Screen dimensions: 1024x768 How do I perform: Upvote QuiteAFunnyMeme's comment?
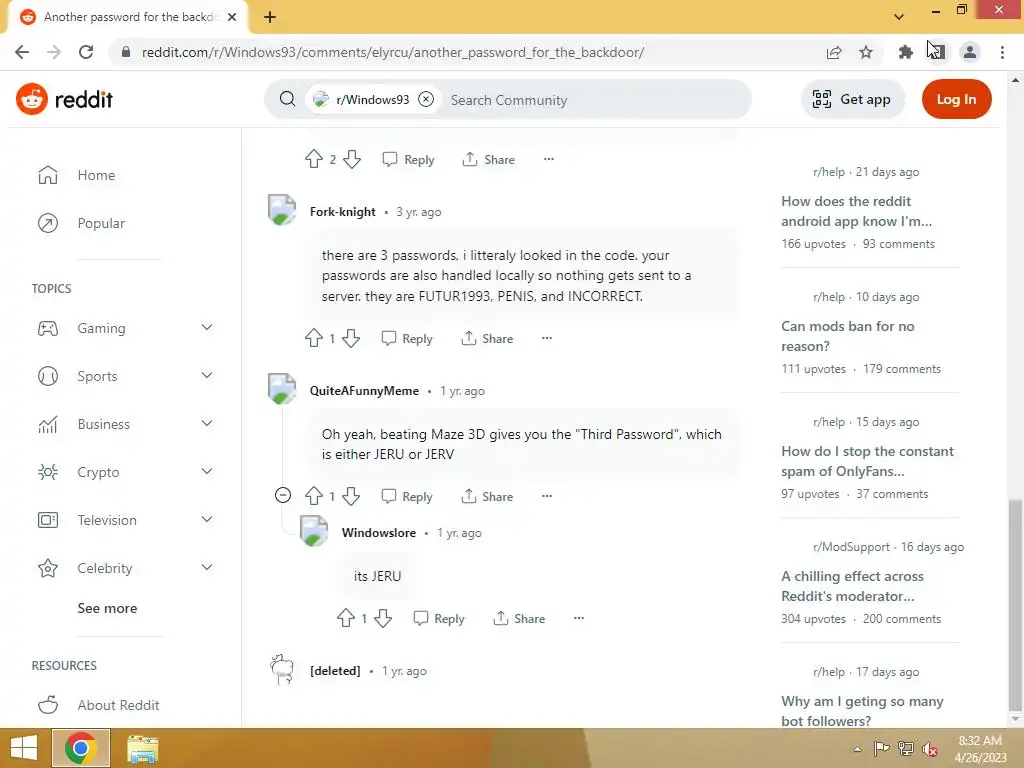coord(313,496)
